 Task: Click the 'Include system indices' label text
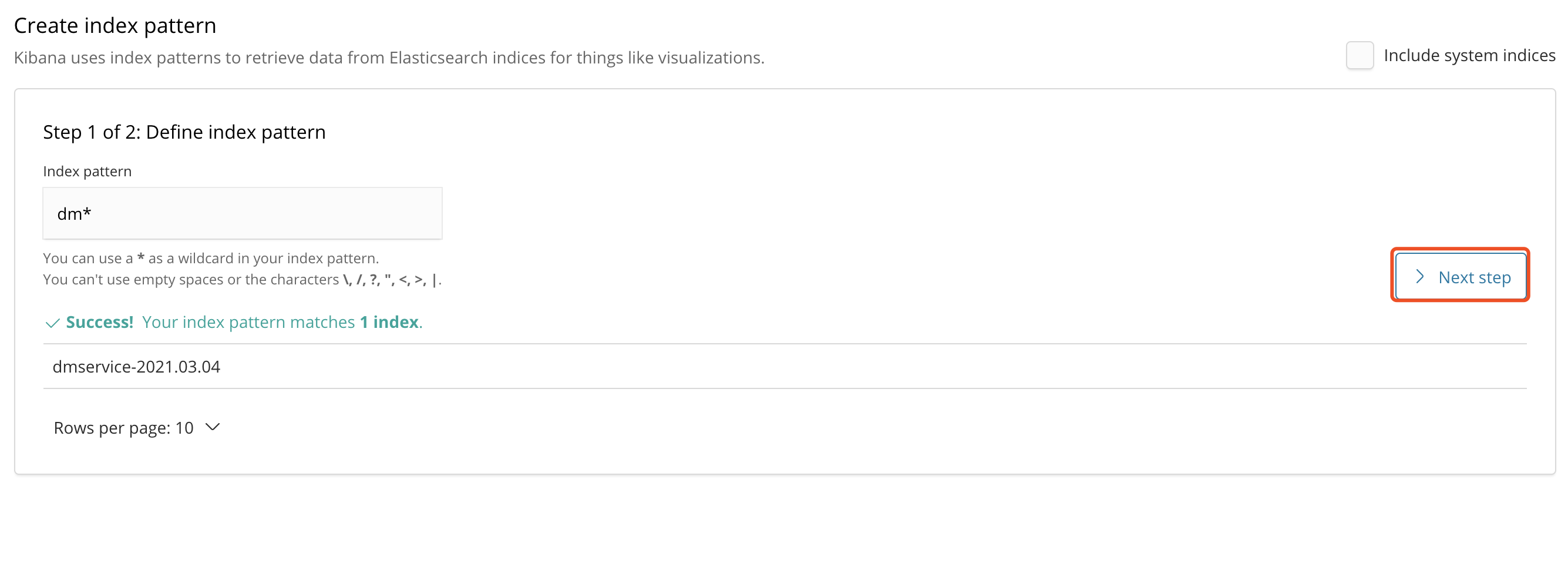point(1469,55)
